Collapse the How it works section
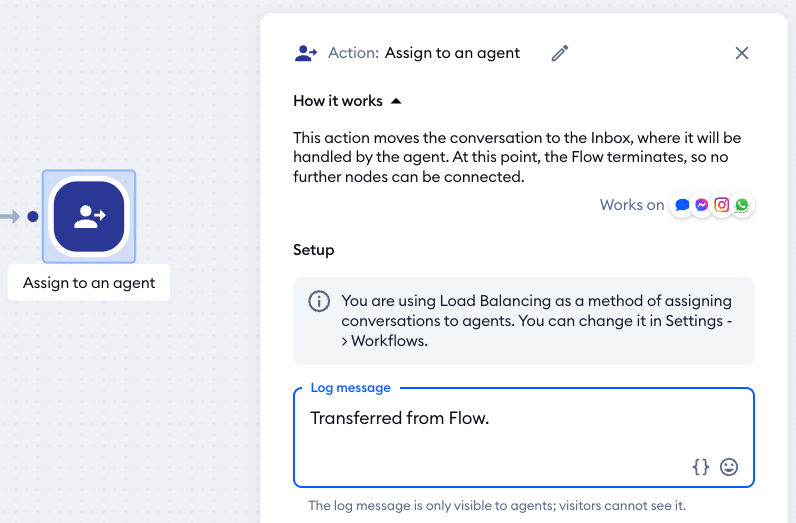Viewport: 796px width, 523px height. (x=396, y=101)
